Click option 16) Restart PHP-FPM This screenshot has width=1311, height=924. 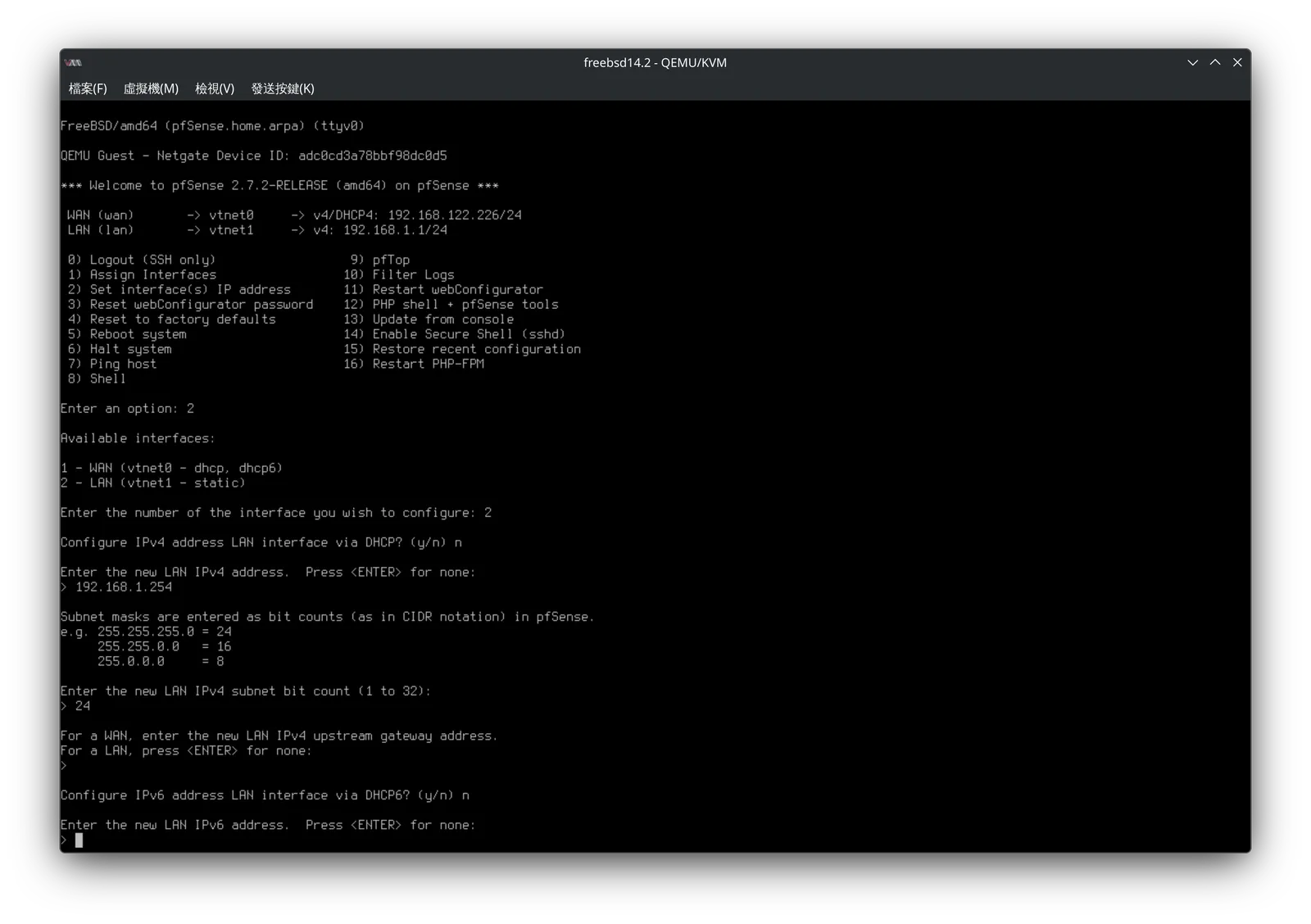414,364
